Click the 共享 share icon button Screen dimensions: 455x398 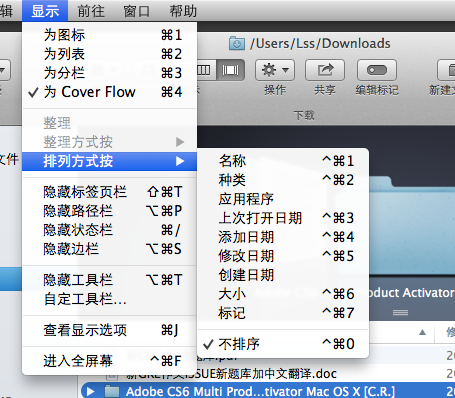(x=325, y=70)
